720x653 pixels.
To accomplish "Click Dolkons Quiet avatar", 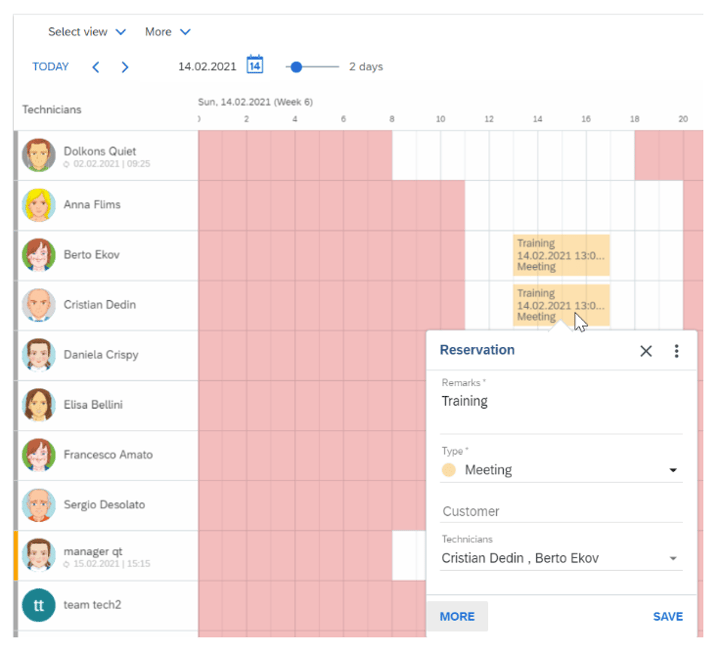I will 39,155.
